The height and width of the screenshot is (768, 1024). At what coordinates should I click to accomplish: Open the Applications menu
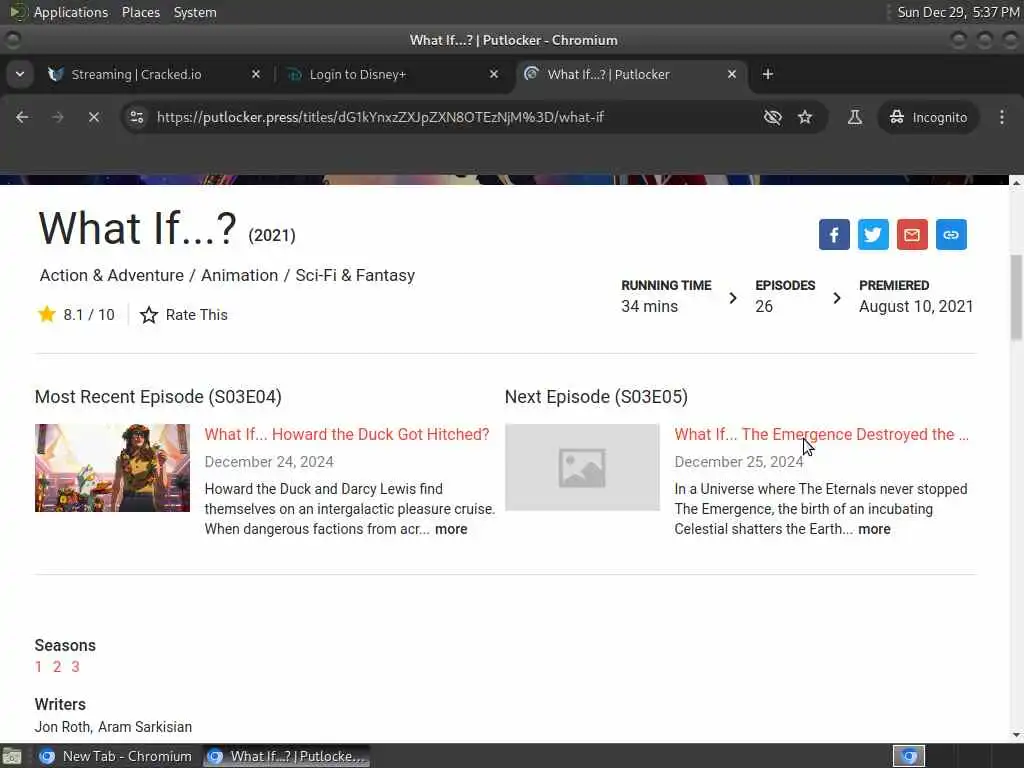coord(71,12)
